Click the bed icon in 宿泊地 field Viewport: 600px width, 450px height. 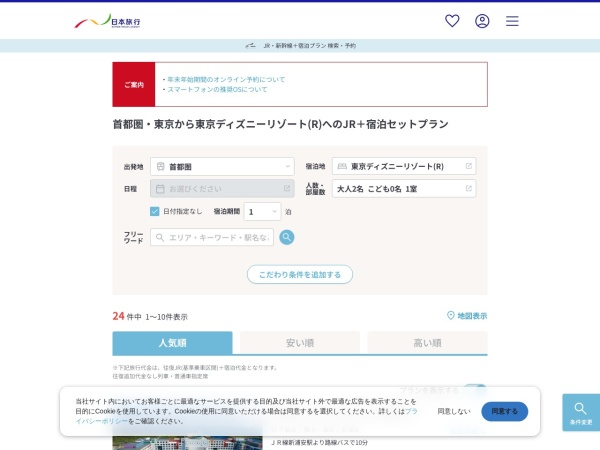point(342,166)
